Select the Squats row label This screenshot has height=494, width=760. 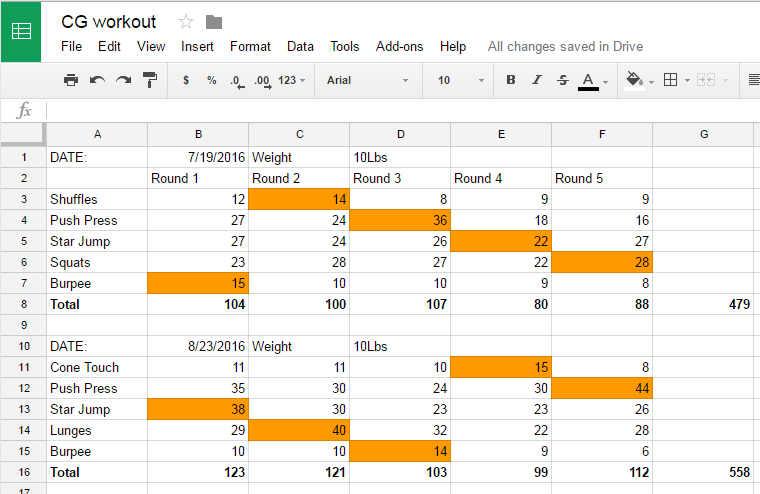coord(97,262)
